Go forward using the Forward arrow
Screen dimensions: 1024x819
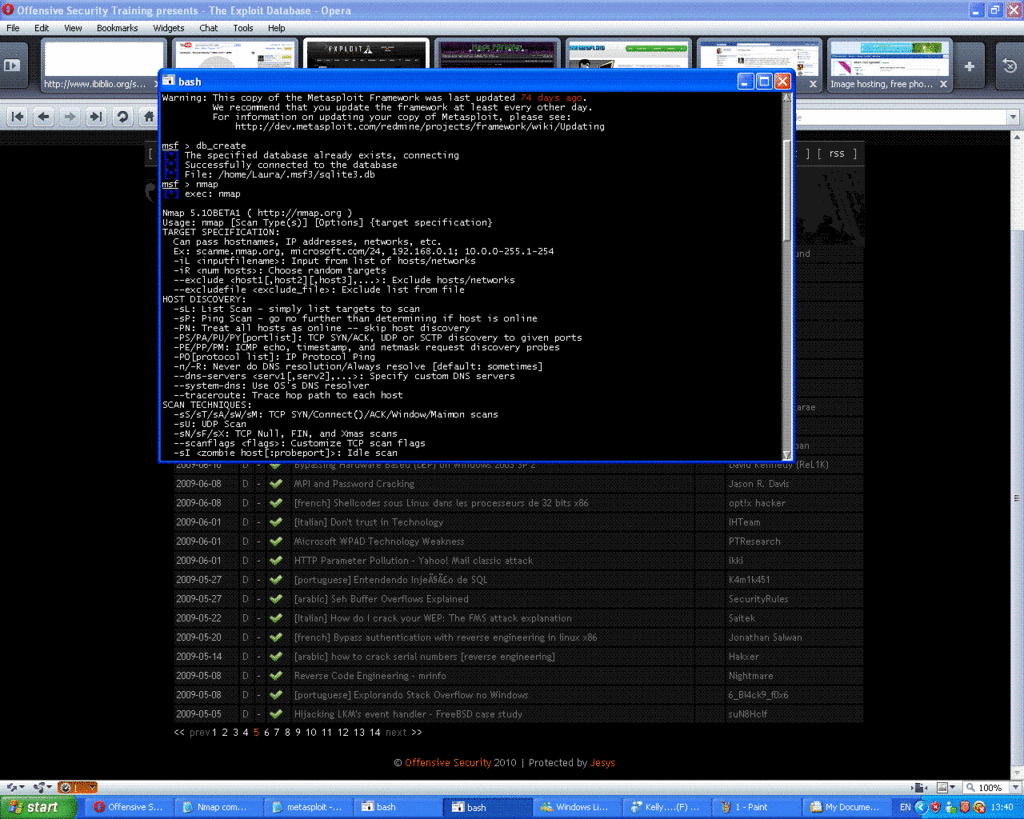coord(69,117)
